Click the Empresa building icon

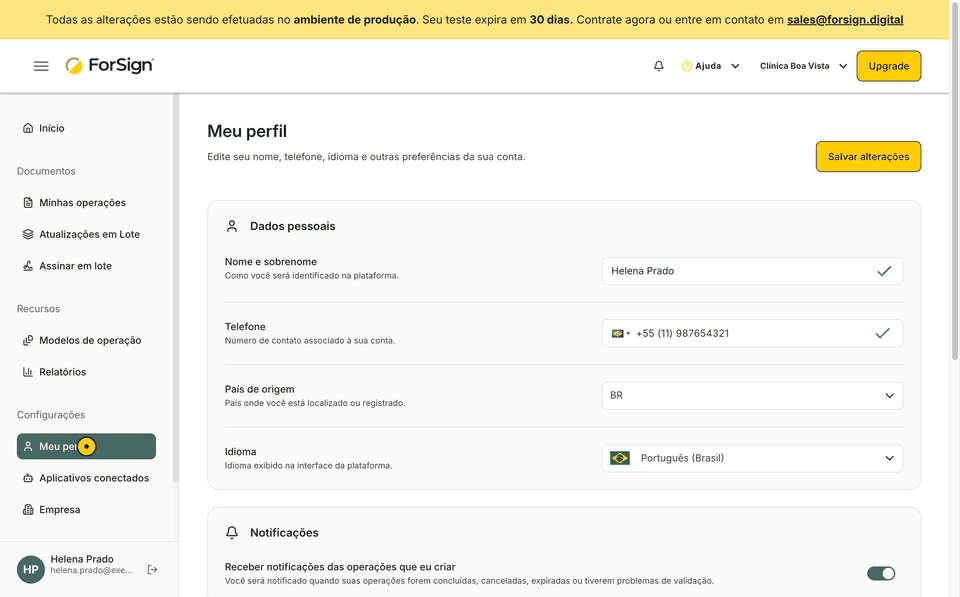point(28,509)
